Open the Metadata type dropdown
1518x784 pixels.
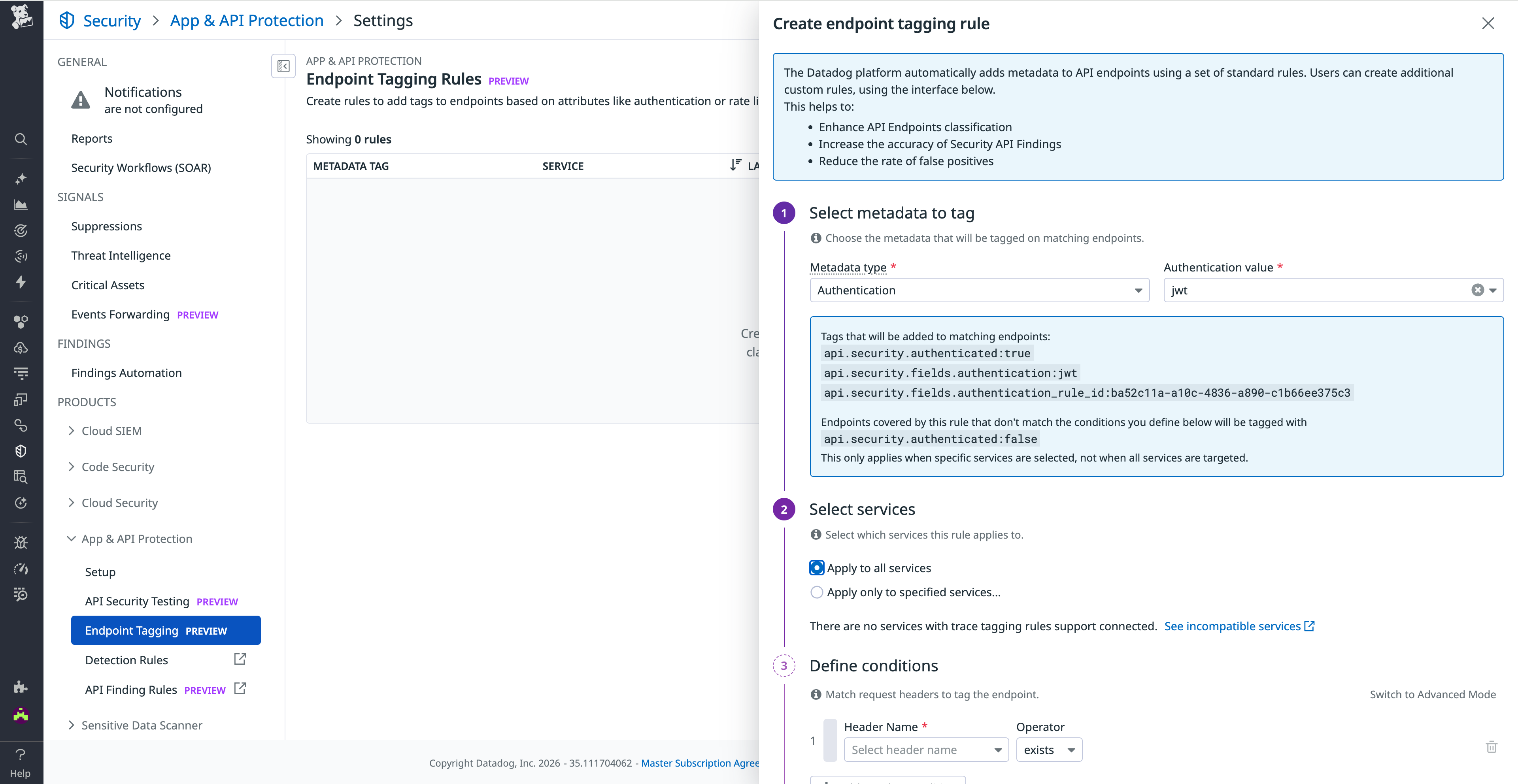(x=980, y=290)
